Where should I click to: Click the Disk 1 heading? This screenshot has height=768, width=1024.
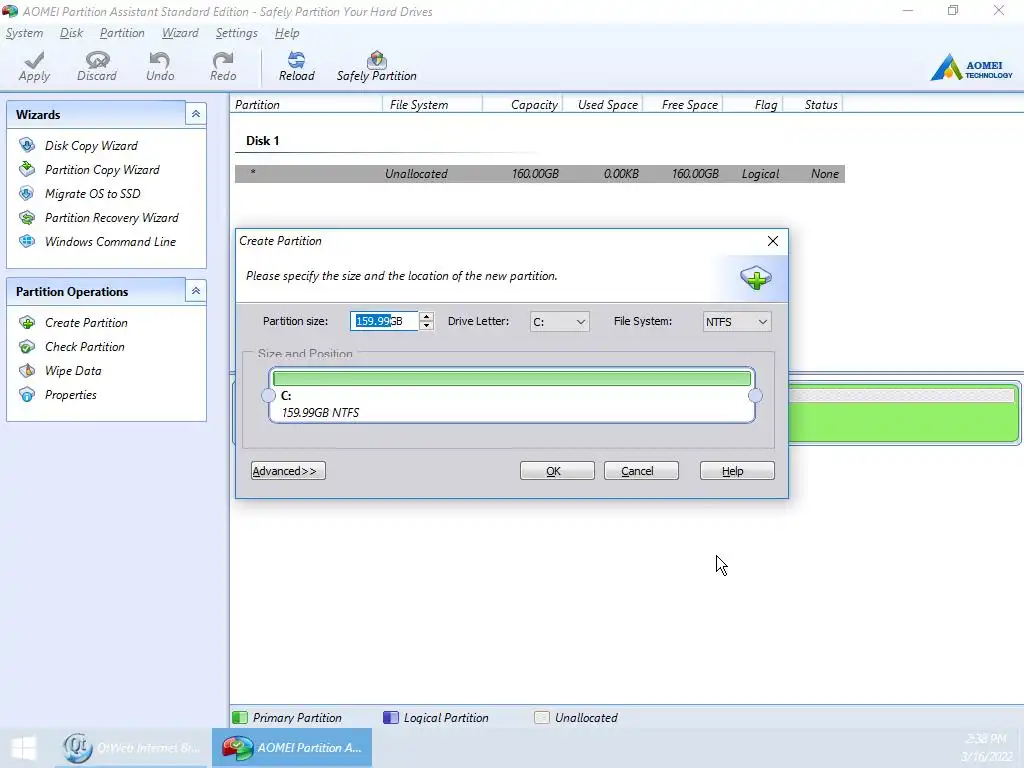(x=263, y=141)
